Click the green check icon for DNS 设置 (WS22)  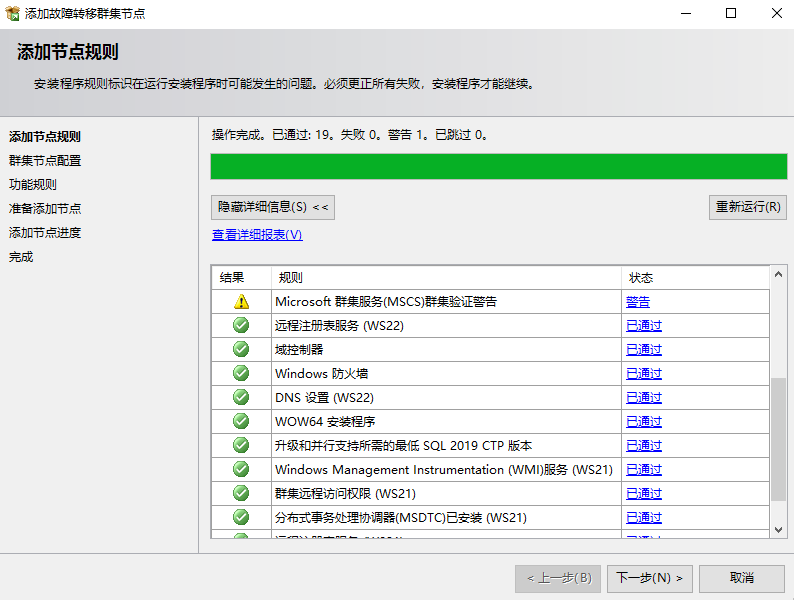[240, 397]
